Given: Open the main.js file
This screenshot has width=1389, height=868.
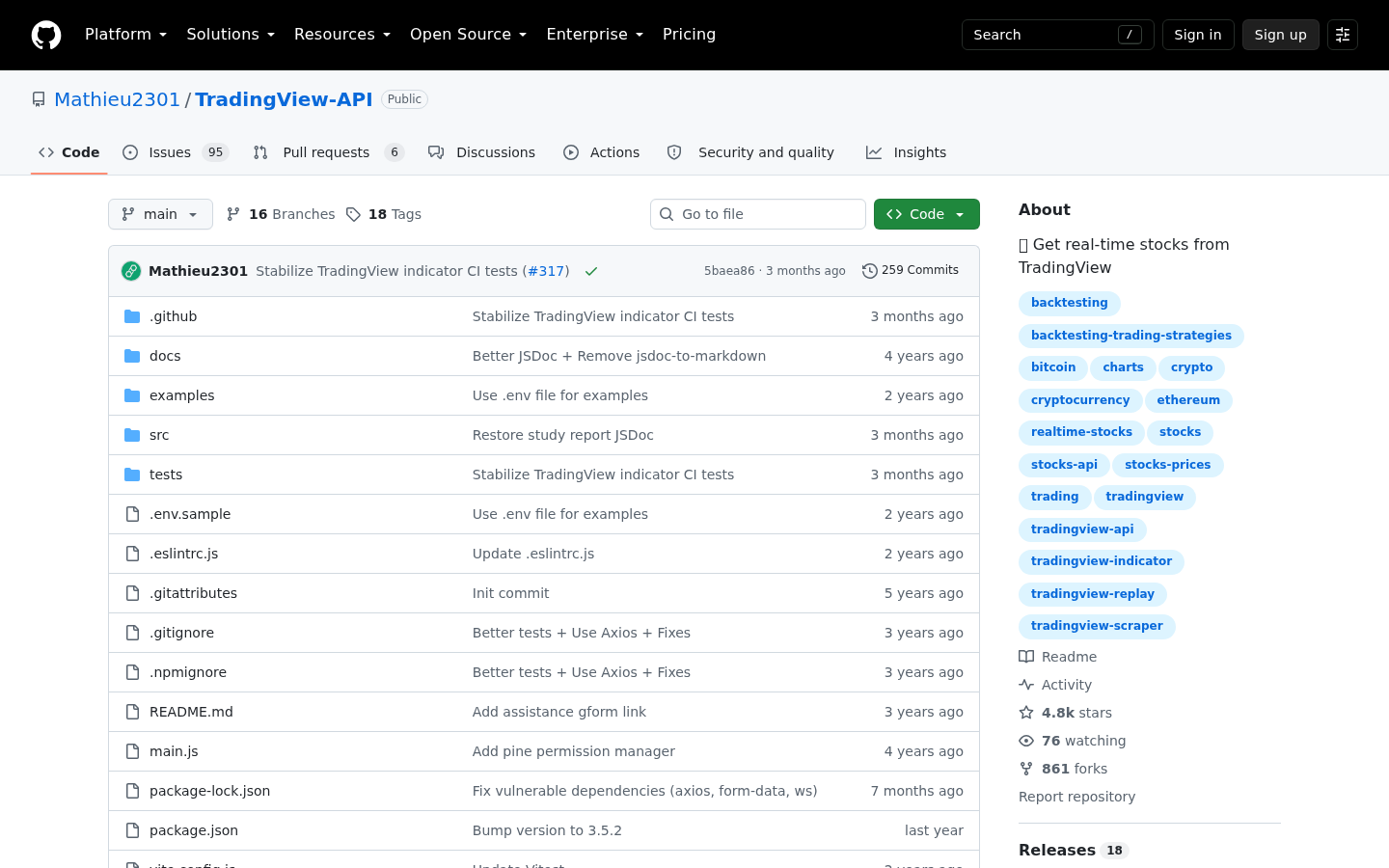Looking at the screenshot, I should pos(174,751).
